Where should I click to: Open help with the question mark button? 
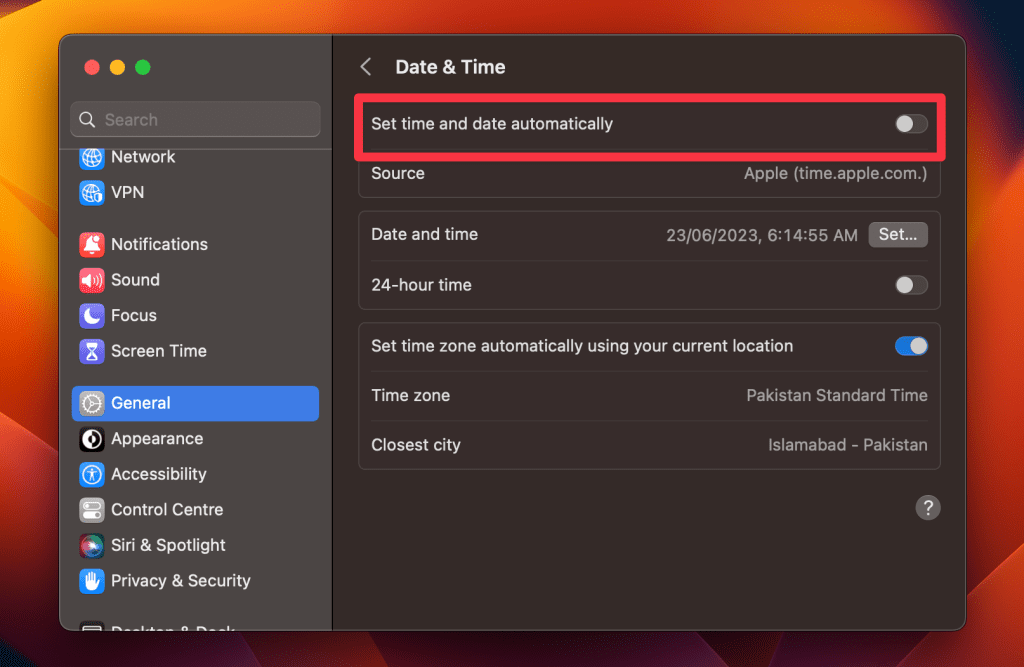[927, 507]
